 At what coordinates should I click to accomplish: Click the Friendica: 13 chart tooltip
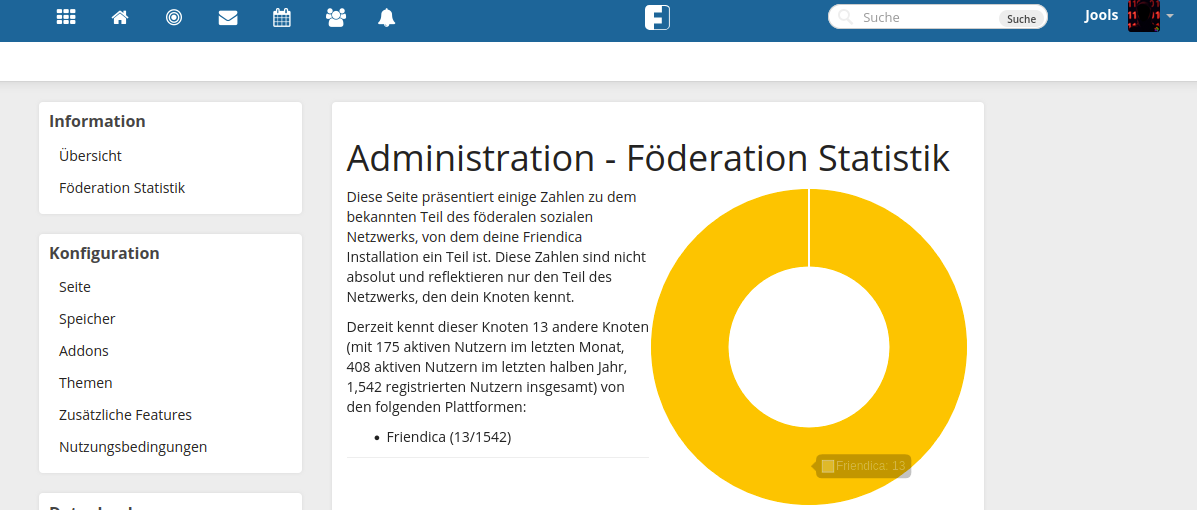tap(863, 466)
